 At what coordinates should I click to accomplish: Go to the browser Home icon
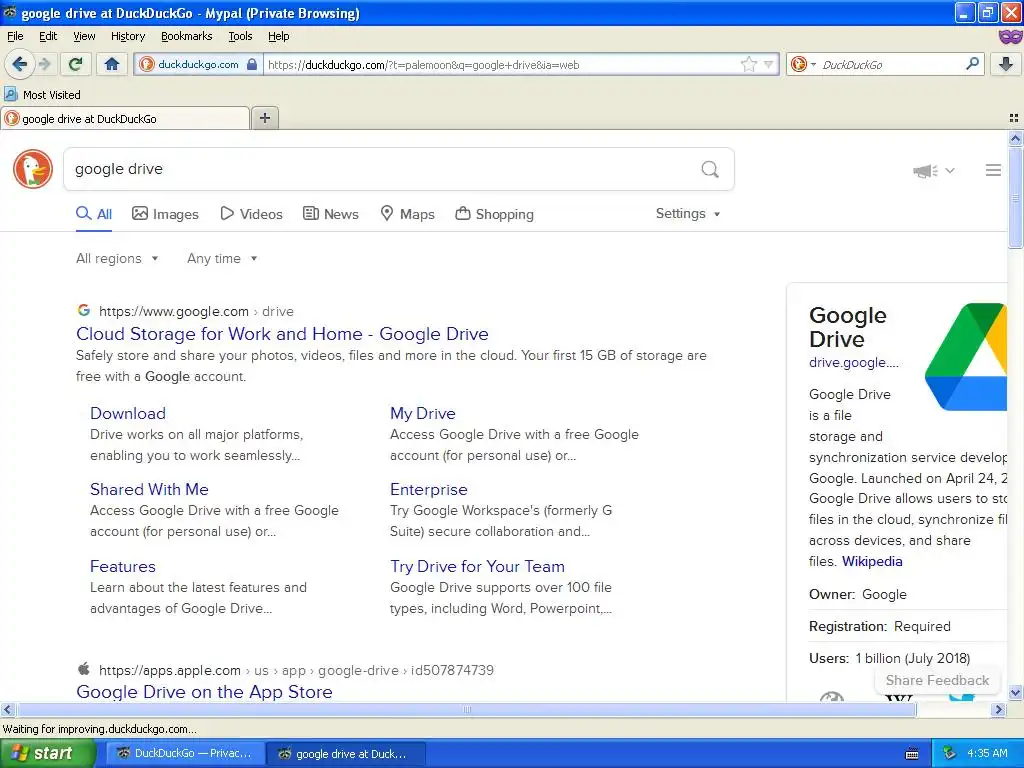click(x=112, y=64)
